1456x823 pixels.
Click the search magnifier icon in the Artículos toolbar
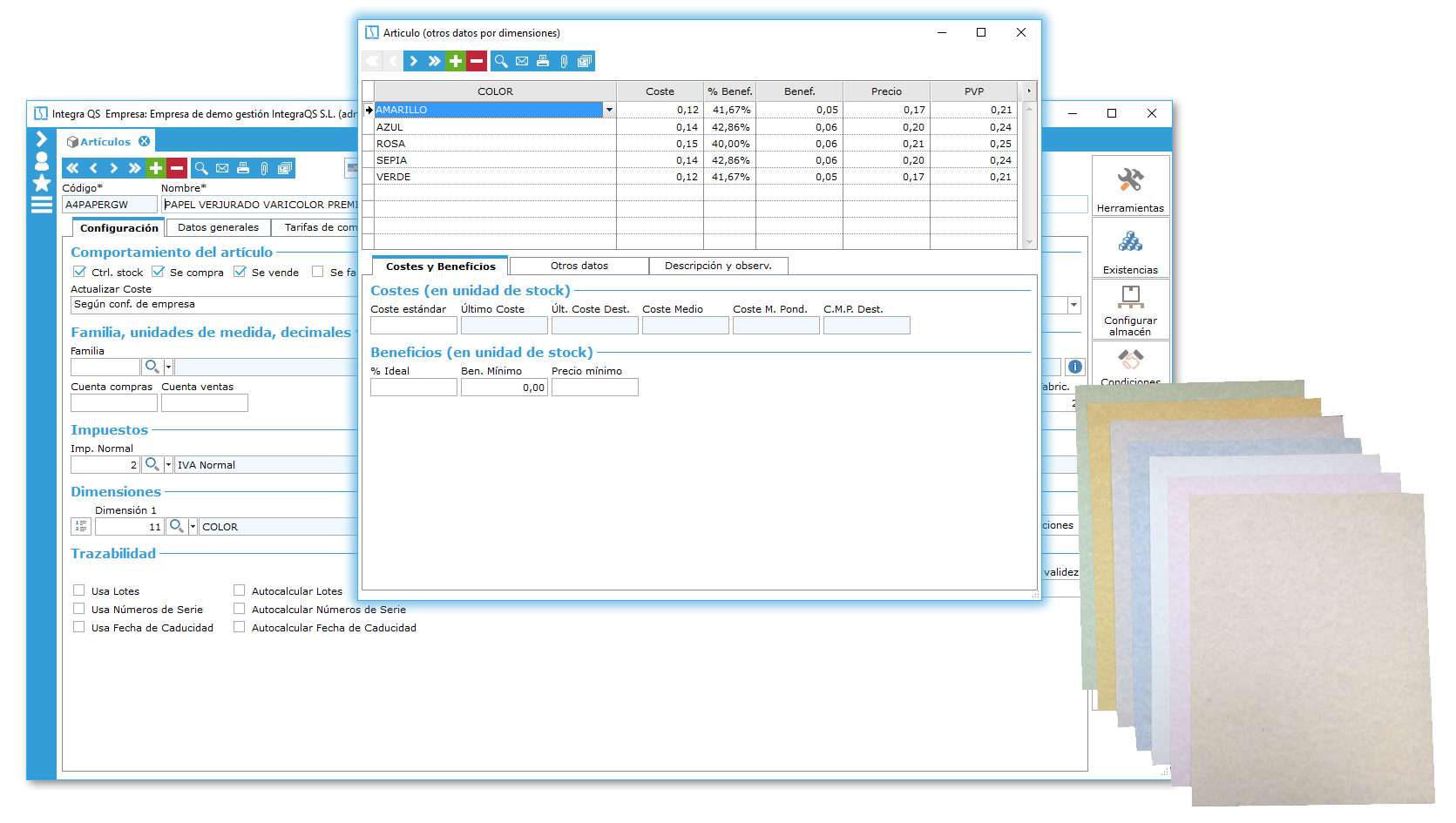[201, 168]
